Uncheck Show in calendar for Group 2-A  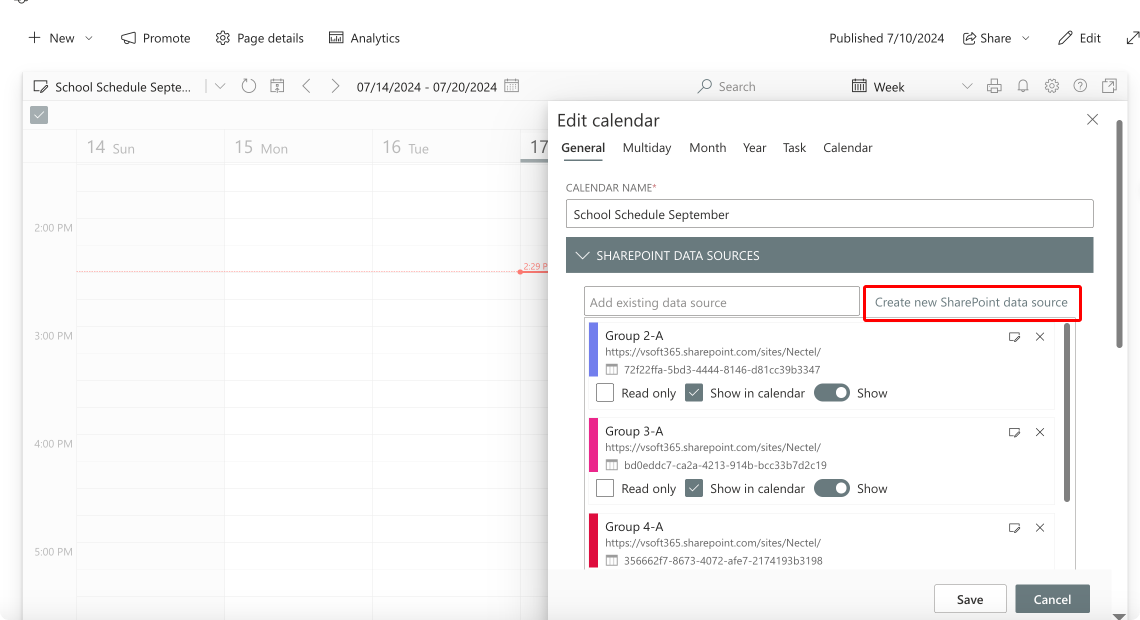(x=694, y=392)
